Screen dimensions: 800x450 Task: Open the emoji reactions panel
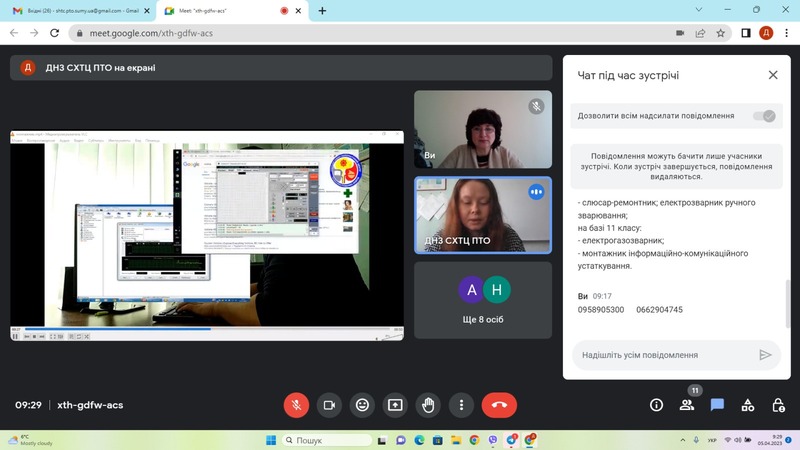362,405
